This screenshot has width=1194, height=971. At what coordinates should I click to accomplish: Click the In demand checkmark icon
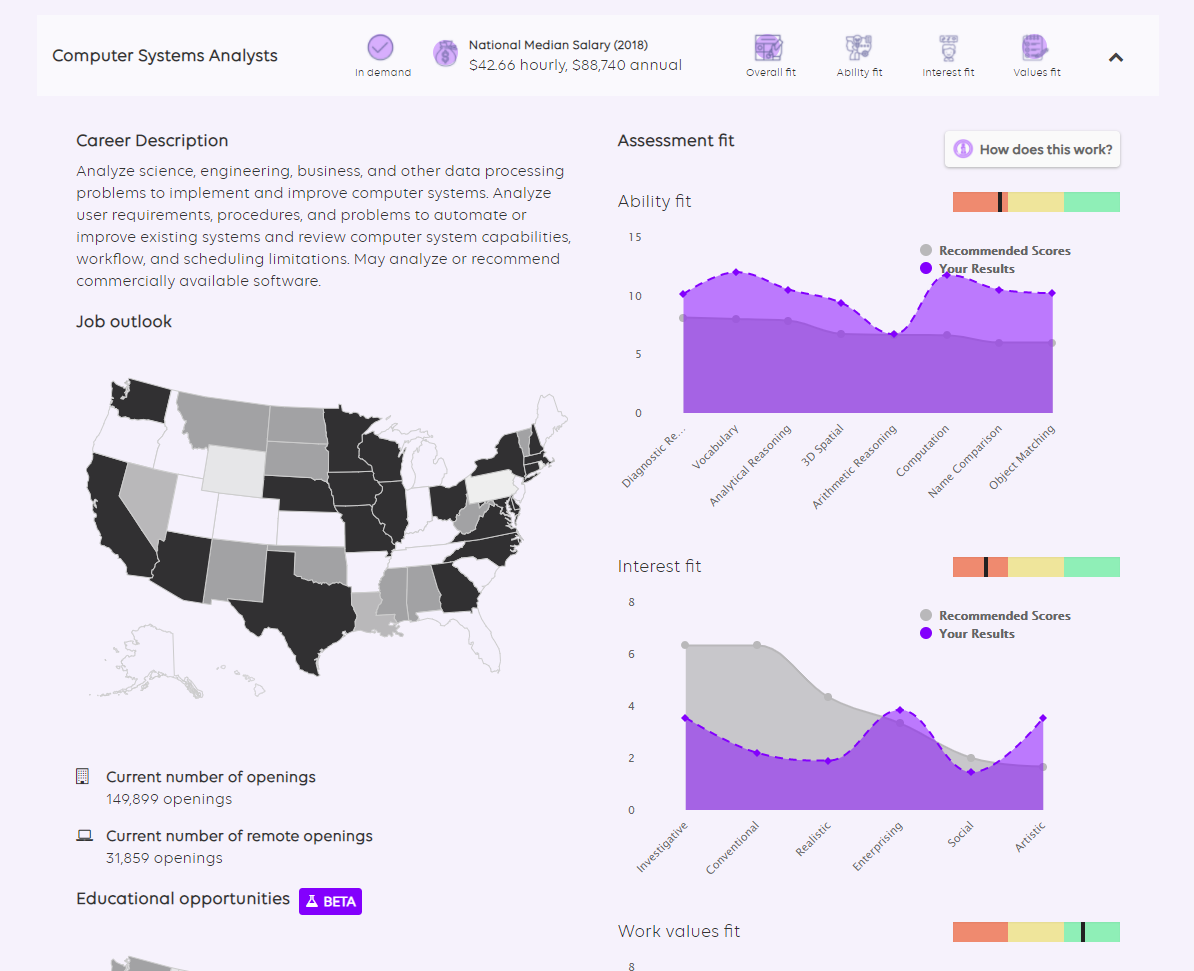click(x=380, y=47)
